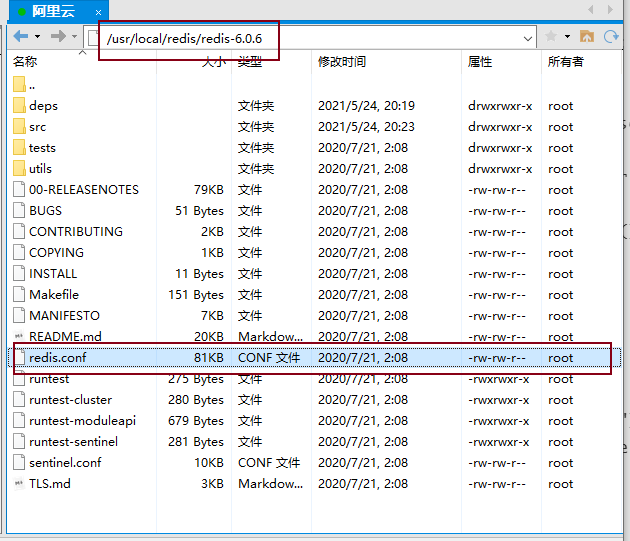The width and height of the screenshot is (630, 541).
Task: Click the CONTRIBUTING file icon
Action: pyautogui.click(x=19, y=231)
